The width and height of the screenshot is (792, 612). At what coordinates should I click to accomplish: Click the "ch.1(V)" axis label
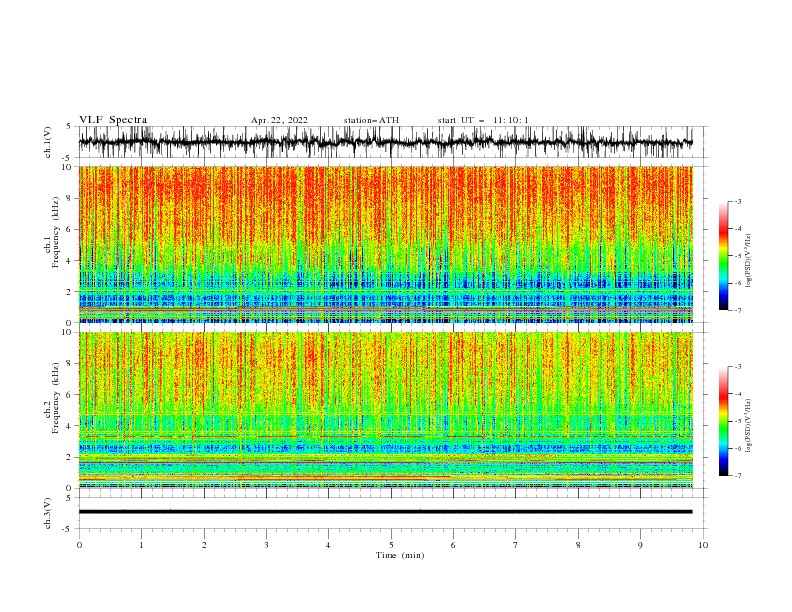(48, 142)
